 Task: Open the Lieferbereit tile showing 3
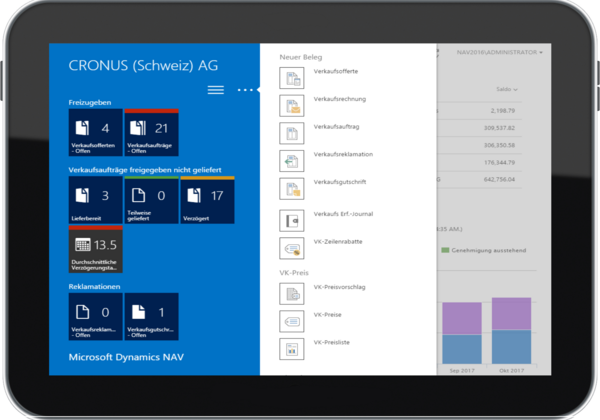point(96,200)
